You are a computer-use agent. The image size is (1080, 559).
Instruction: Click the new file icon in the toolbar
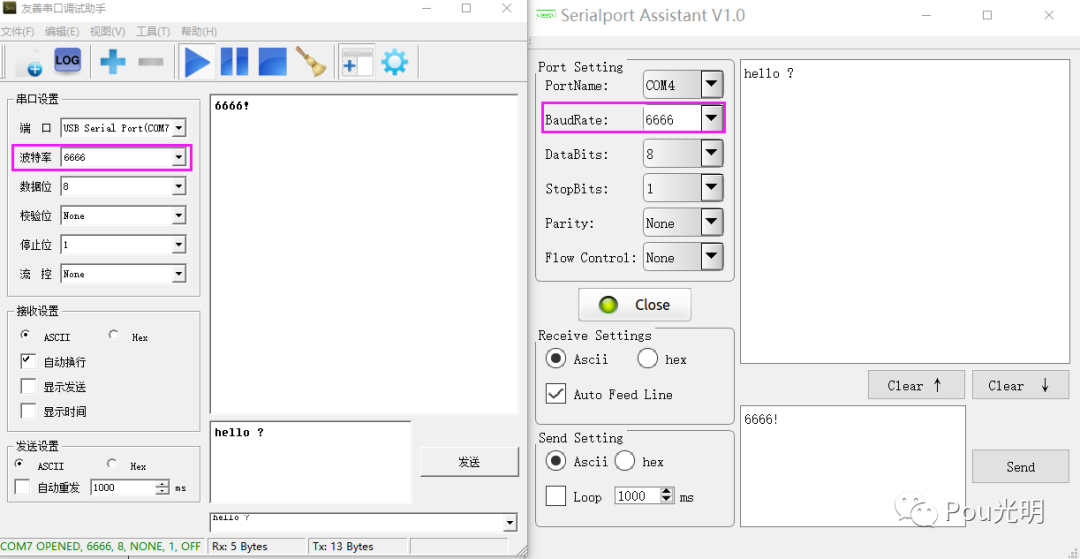click(30, 62)
